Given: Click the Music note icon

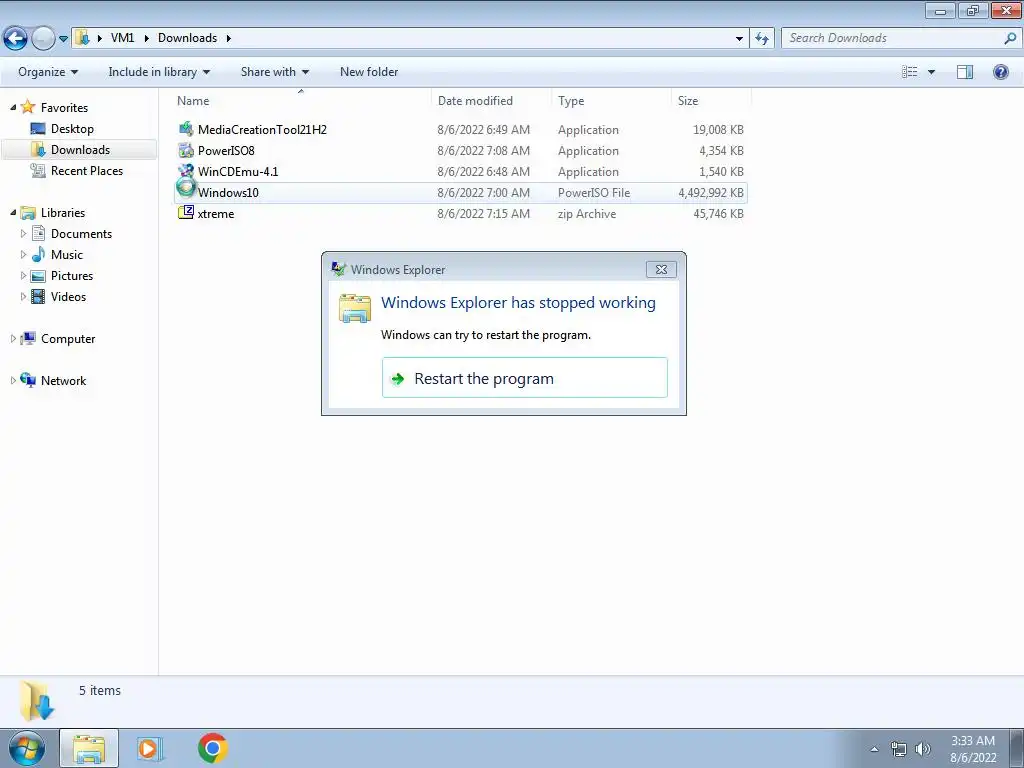Looking at the screenshot, I should pos(39,254).
